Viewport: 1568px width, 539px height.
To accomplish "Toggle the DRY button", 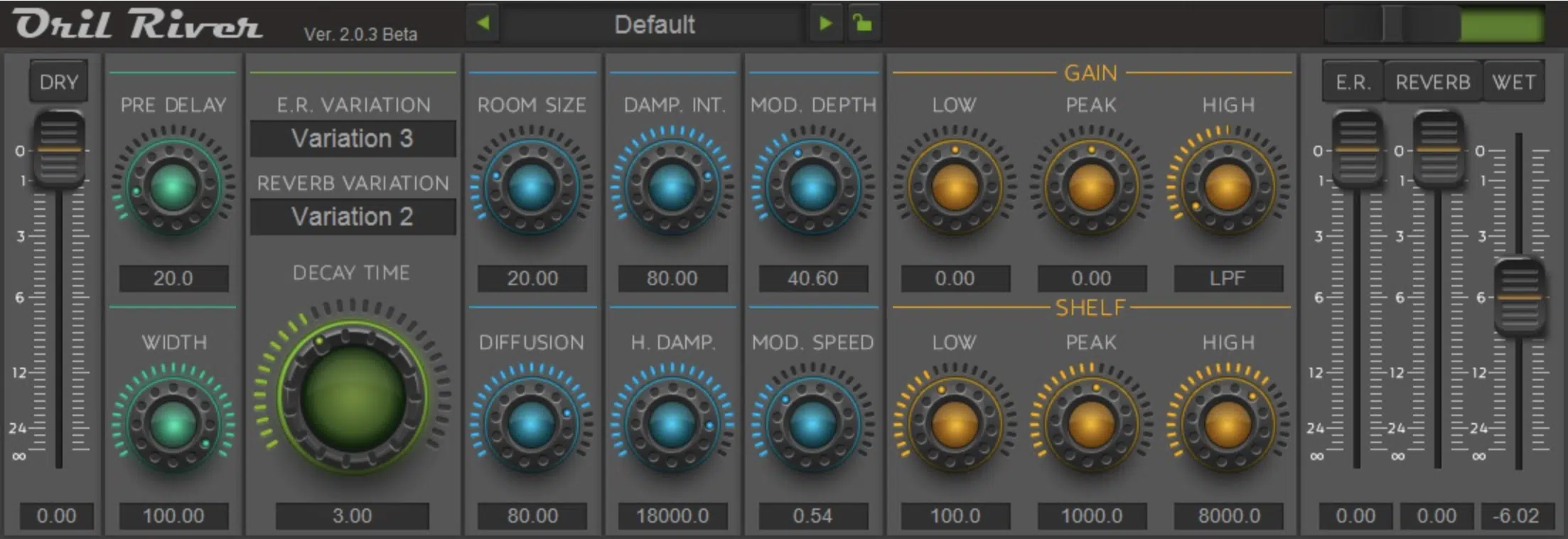I will click(x=59, y=82).
